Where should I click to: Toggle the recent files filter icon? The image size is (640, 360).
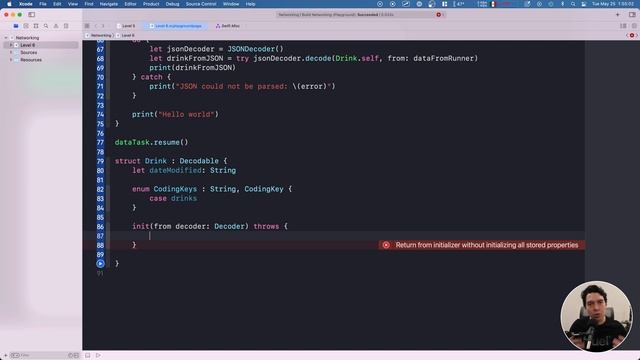71,356
